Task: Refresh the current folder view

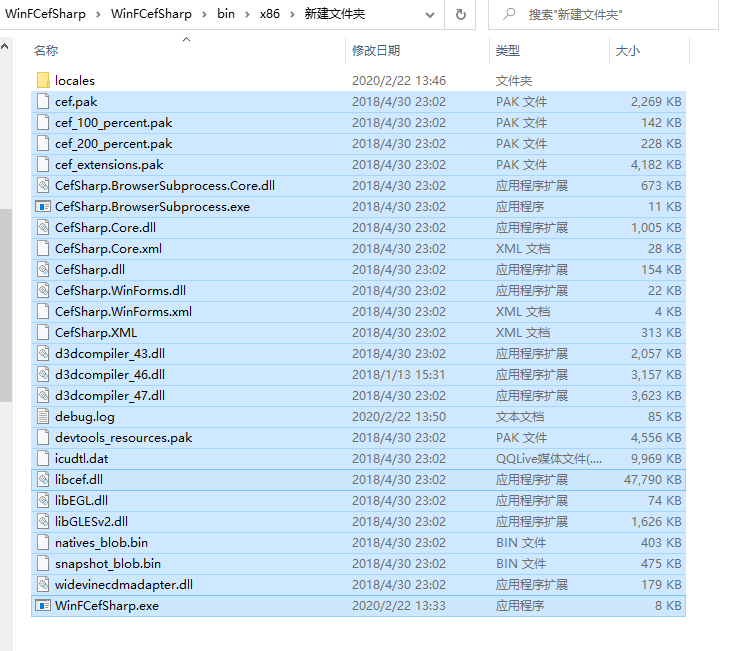Action: point(460,14)
